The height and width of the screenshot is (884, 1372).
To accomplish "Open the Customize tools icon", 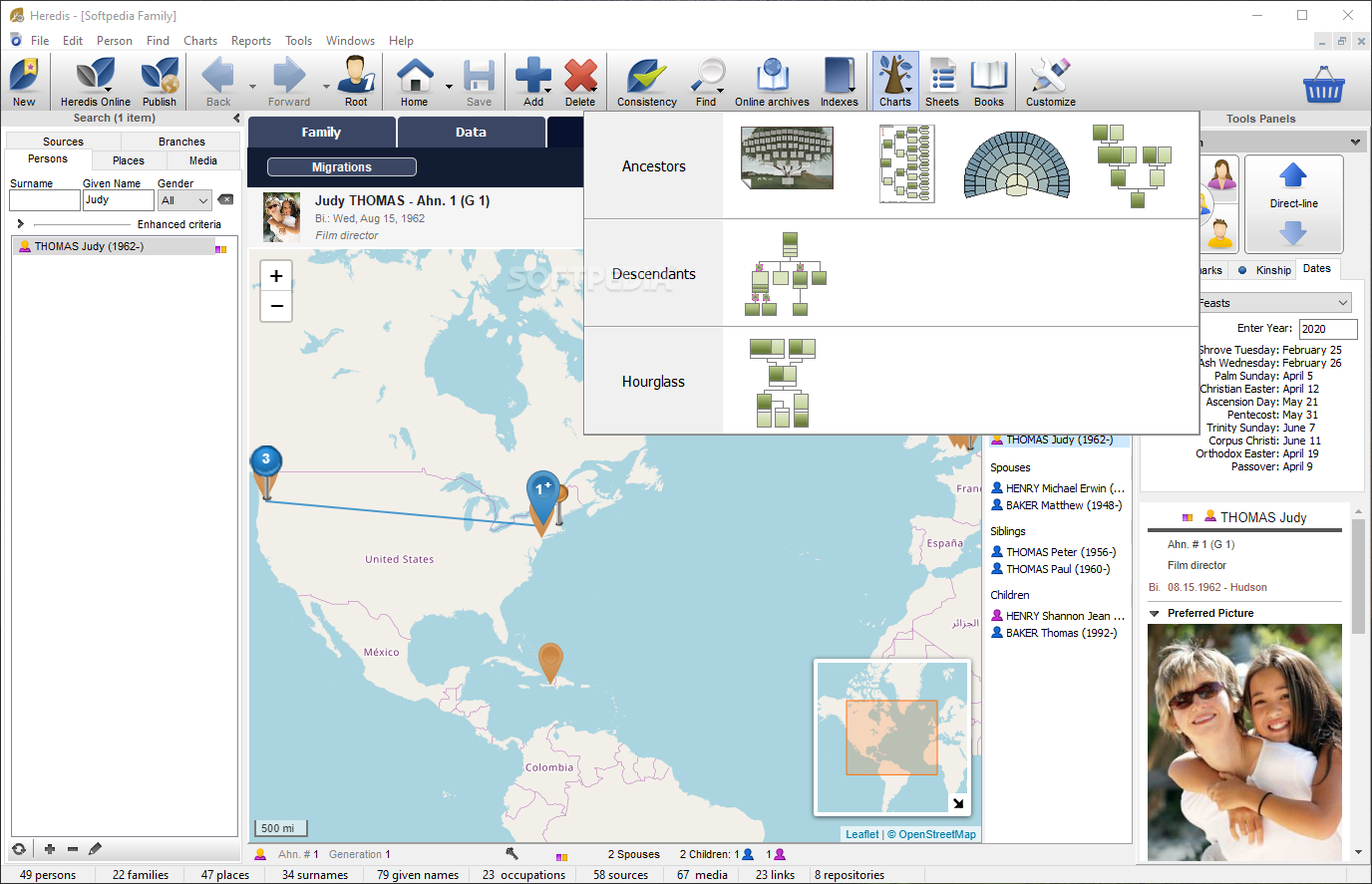I will click(1050, 82).
